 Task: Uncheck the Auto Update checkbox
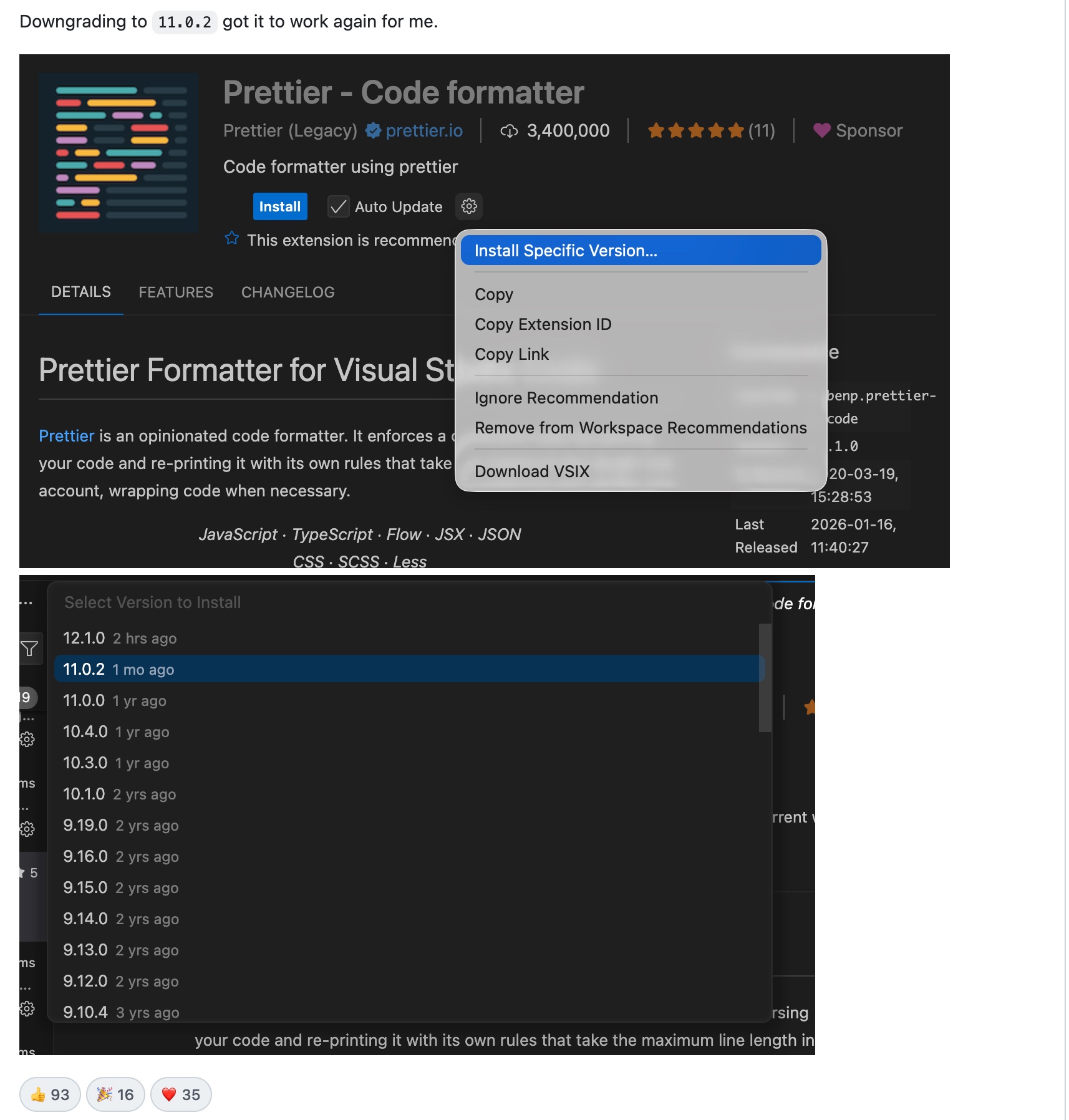(338, 206)
